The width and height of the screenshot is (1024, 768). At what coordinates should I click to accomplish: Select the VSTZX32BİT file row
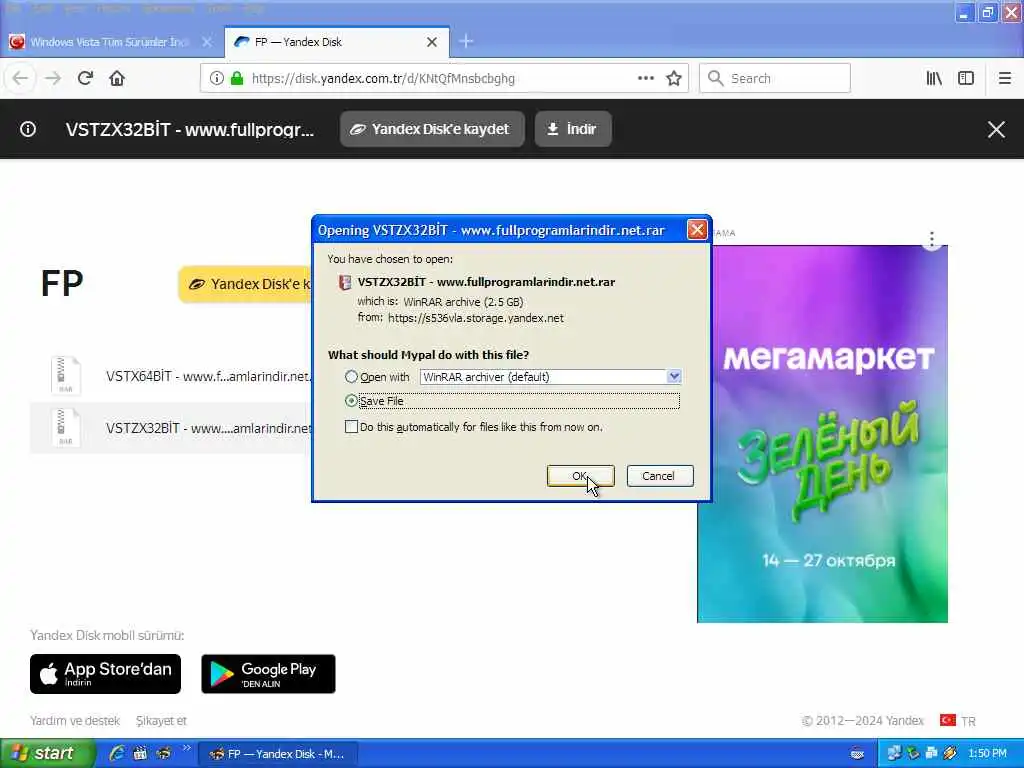click(170, 428)
